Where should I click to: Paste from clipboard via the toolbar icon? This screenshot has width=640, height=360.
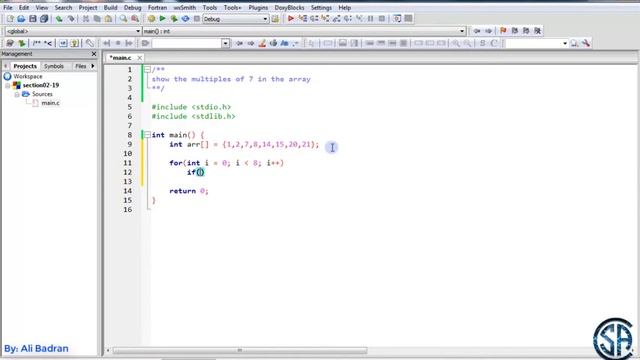pyautogui.click(x=109, y=19)
